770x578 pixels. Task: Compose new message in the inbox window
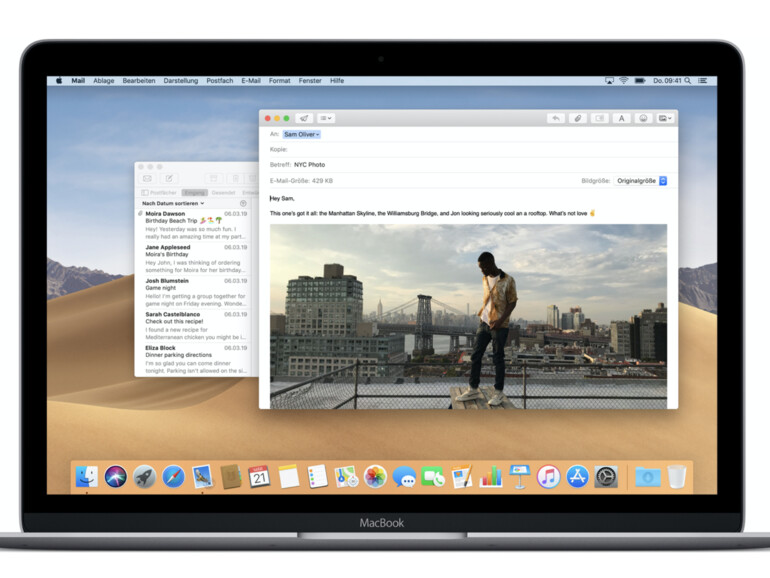coord(169,179)
